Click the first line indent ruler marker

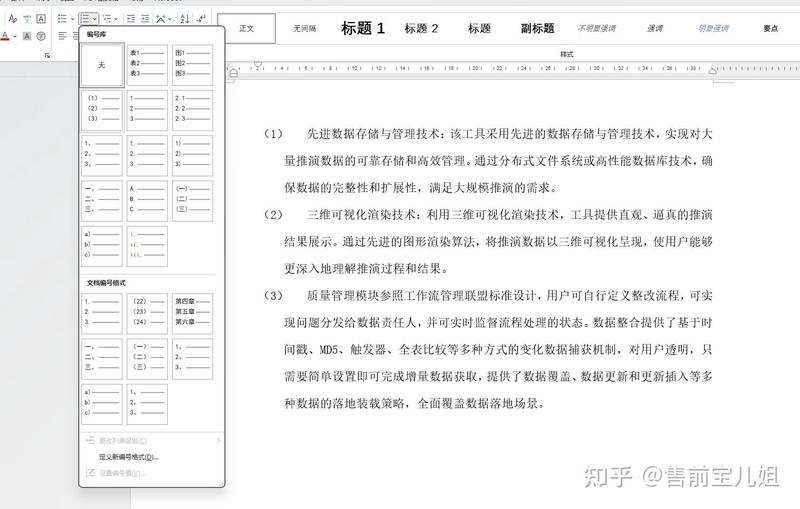tap(258, 65)
